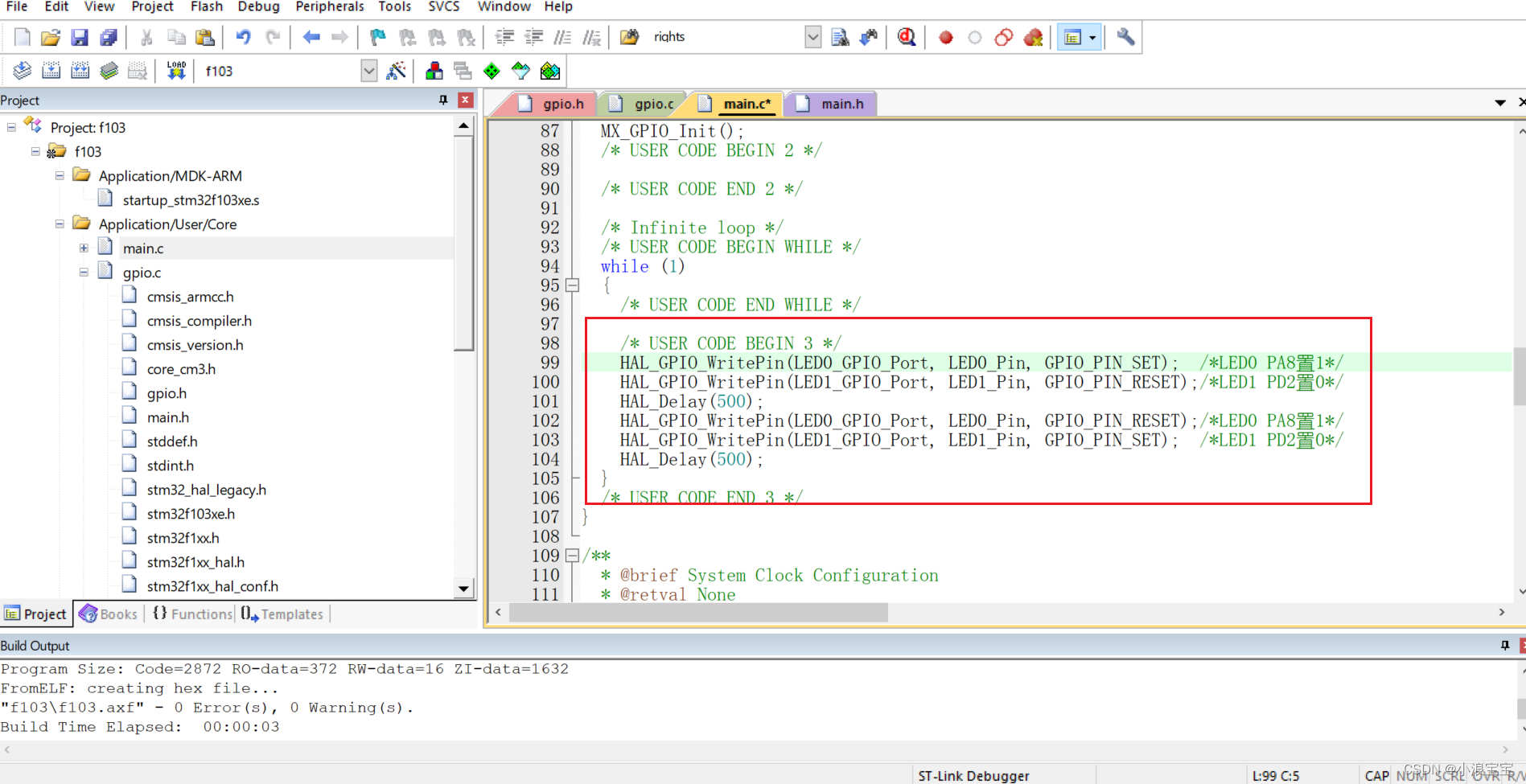Open the find text history dropdown
The height and width of the screenshot is (784, 1526).
[x=812, y=37]
